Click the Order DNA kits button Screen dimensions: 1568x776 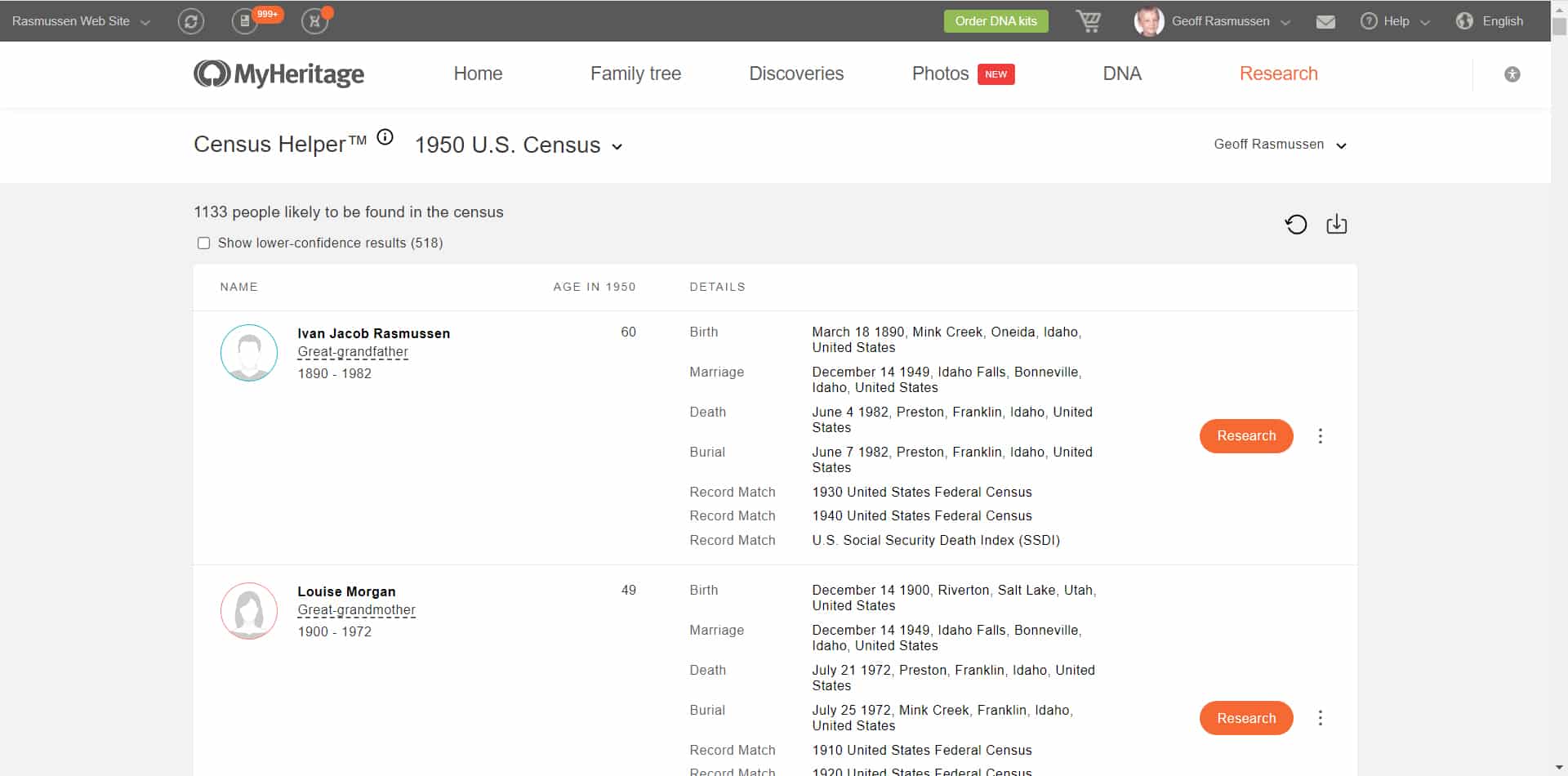pos(996,21)
